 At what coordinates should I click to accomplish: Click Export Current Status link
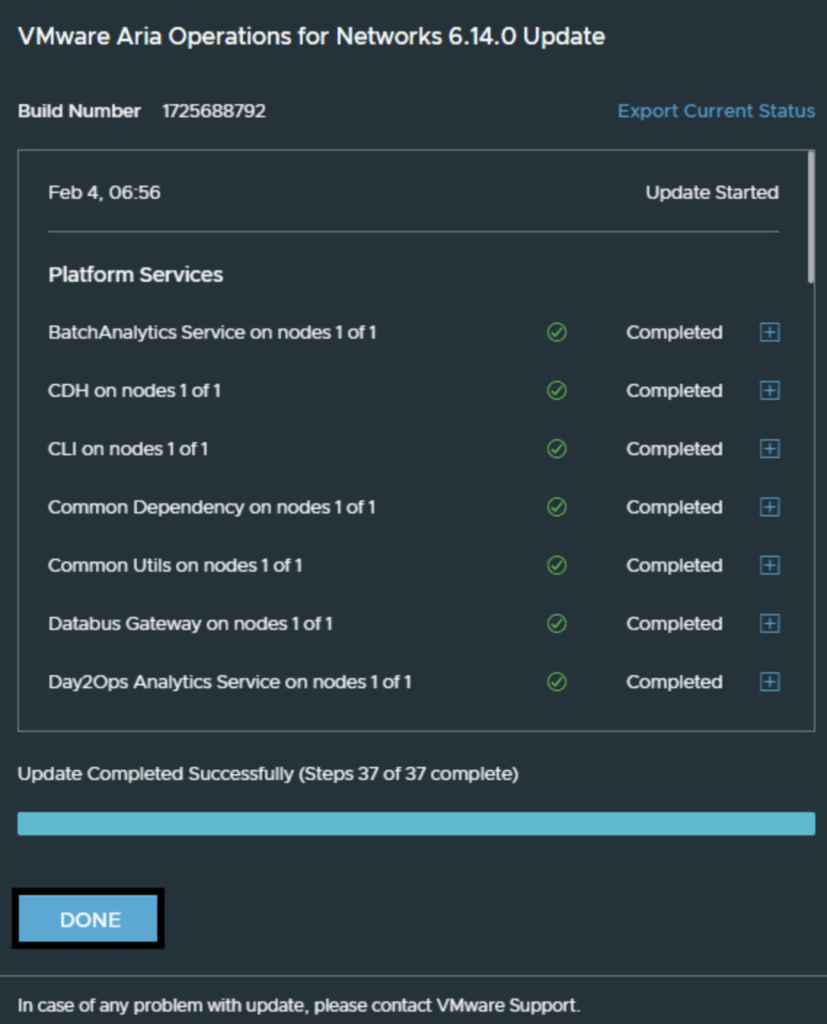(x=716, y=111)
